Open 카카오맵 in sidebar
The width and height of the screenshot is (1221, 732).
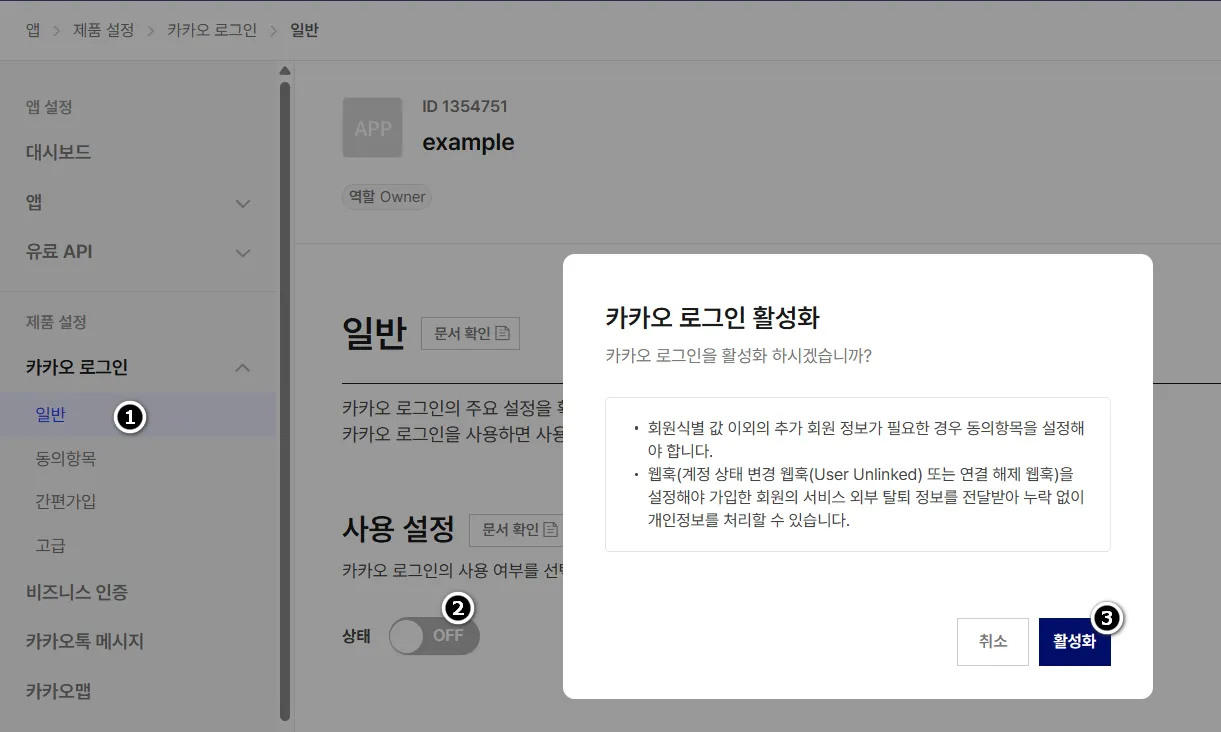point(58,691)
